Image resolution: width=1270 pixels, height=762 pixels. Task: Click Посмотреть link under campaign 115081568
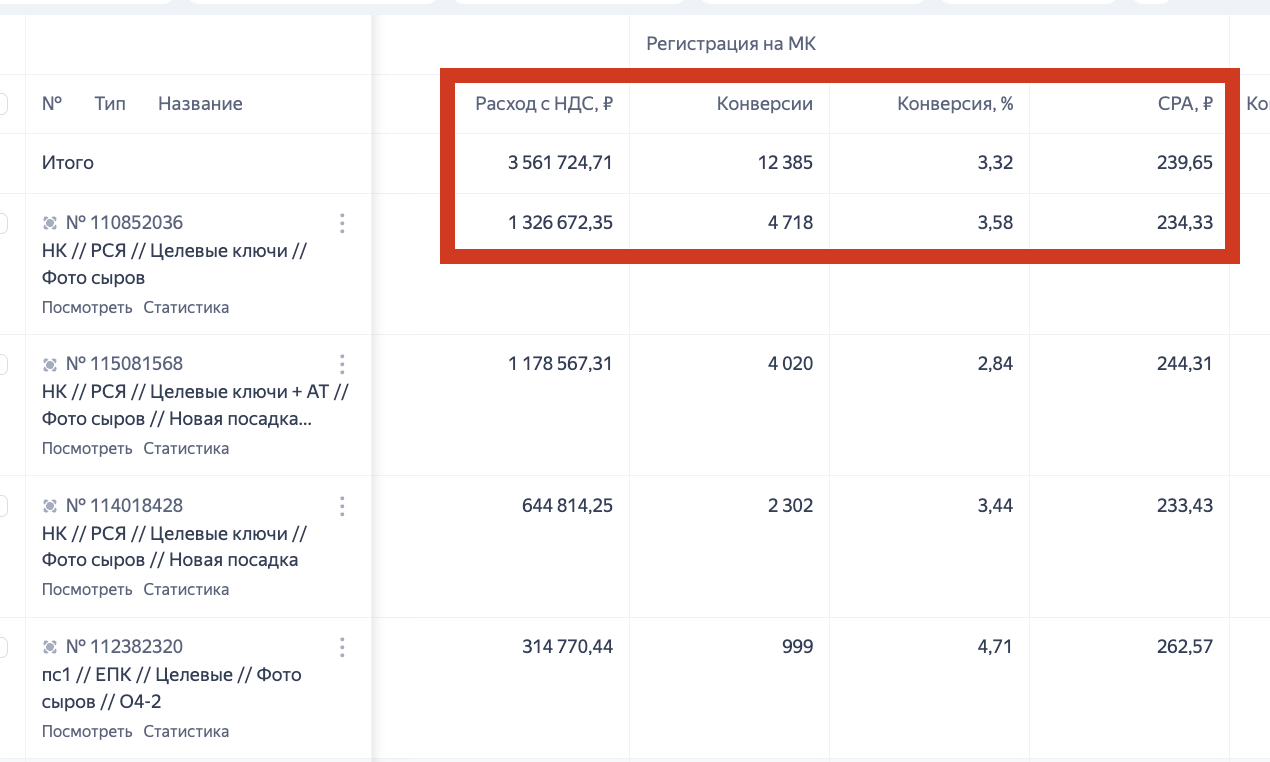87,449
